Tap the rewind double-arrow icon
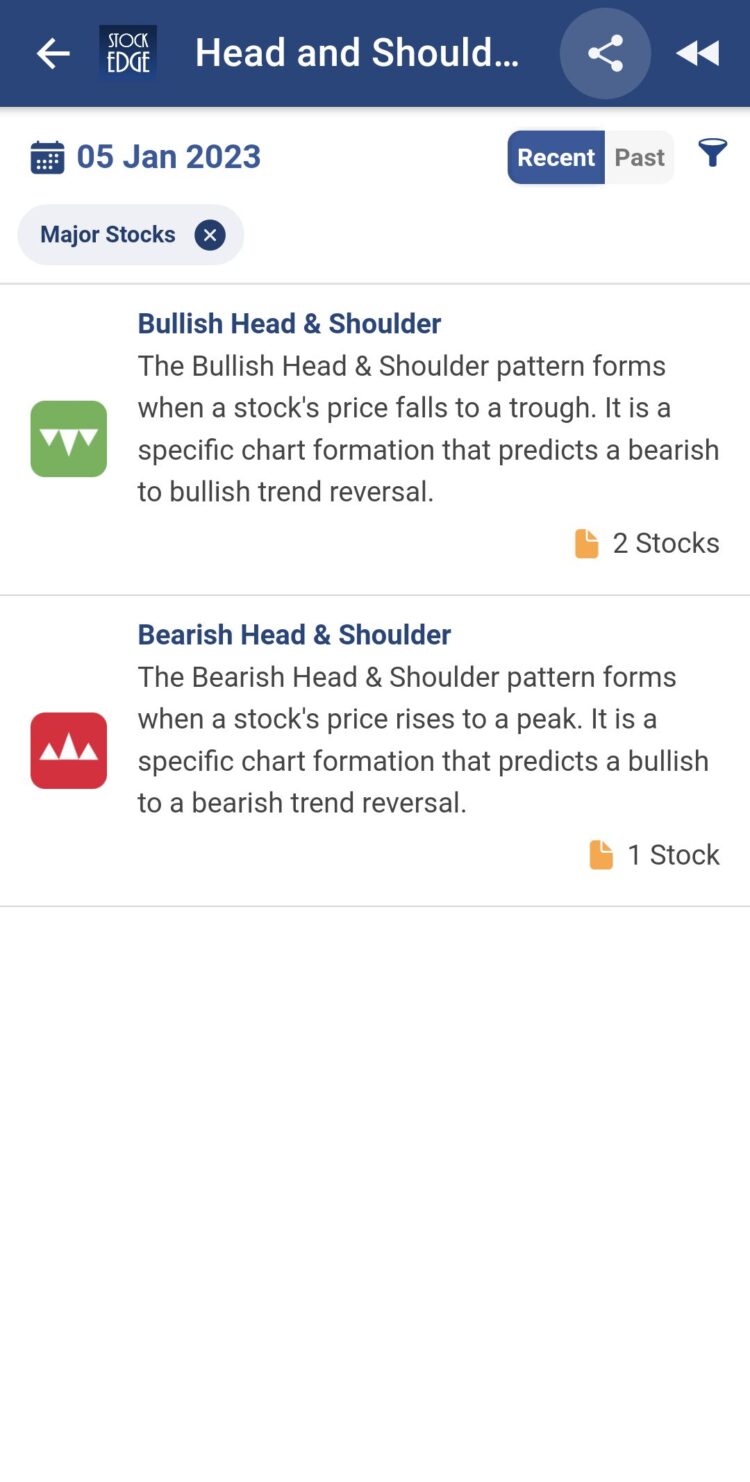The height and width of the screenshot is (1482, 750). (698, 54)
